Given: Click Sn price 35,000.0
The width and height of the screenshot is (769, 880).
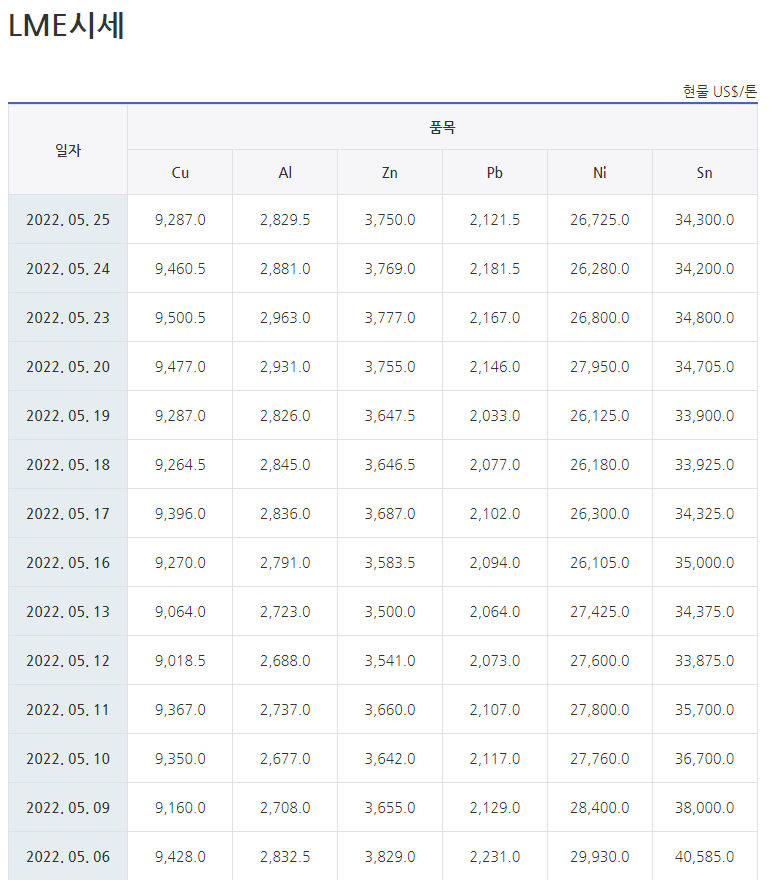Looking at the screenshot, I should (705, 562).
